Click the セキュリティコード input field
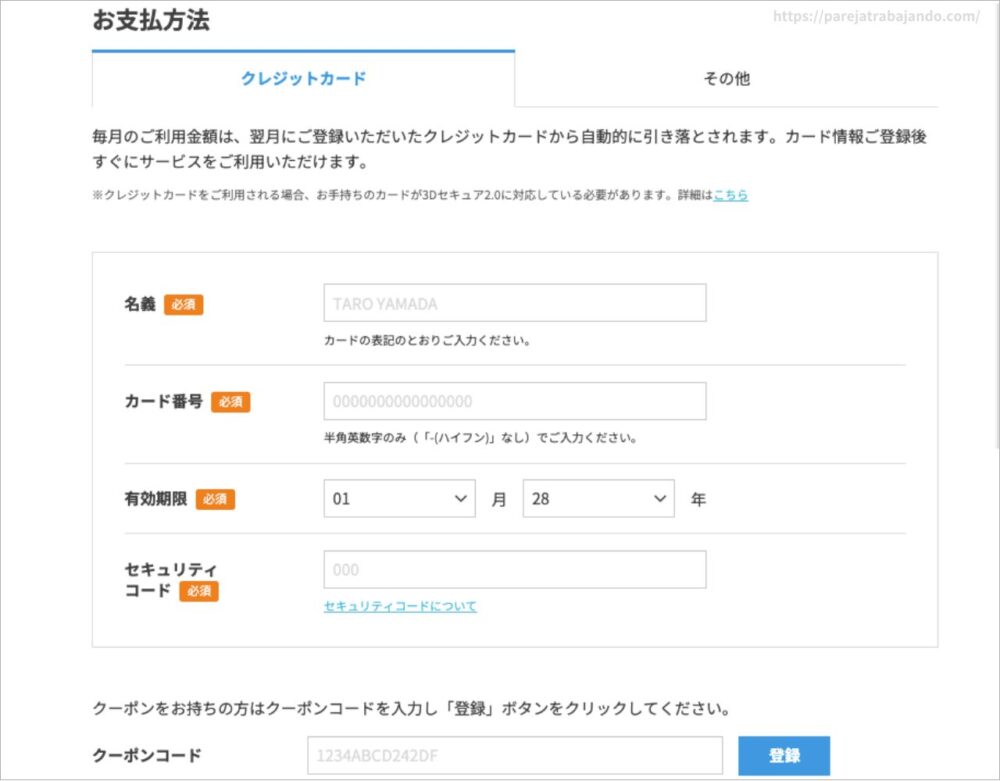 tap(515, 569)
